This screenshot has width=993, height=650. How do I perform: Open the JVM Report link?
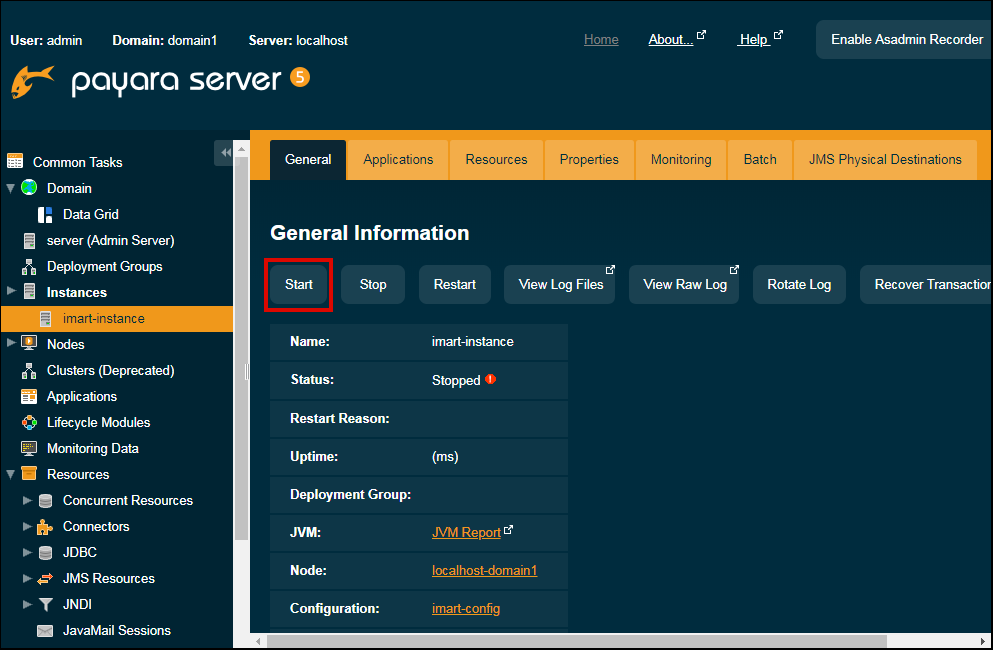(466, 532)
